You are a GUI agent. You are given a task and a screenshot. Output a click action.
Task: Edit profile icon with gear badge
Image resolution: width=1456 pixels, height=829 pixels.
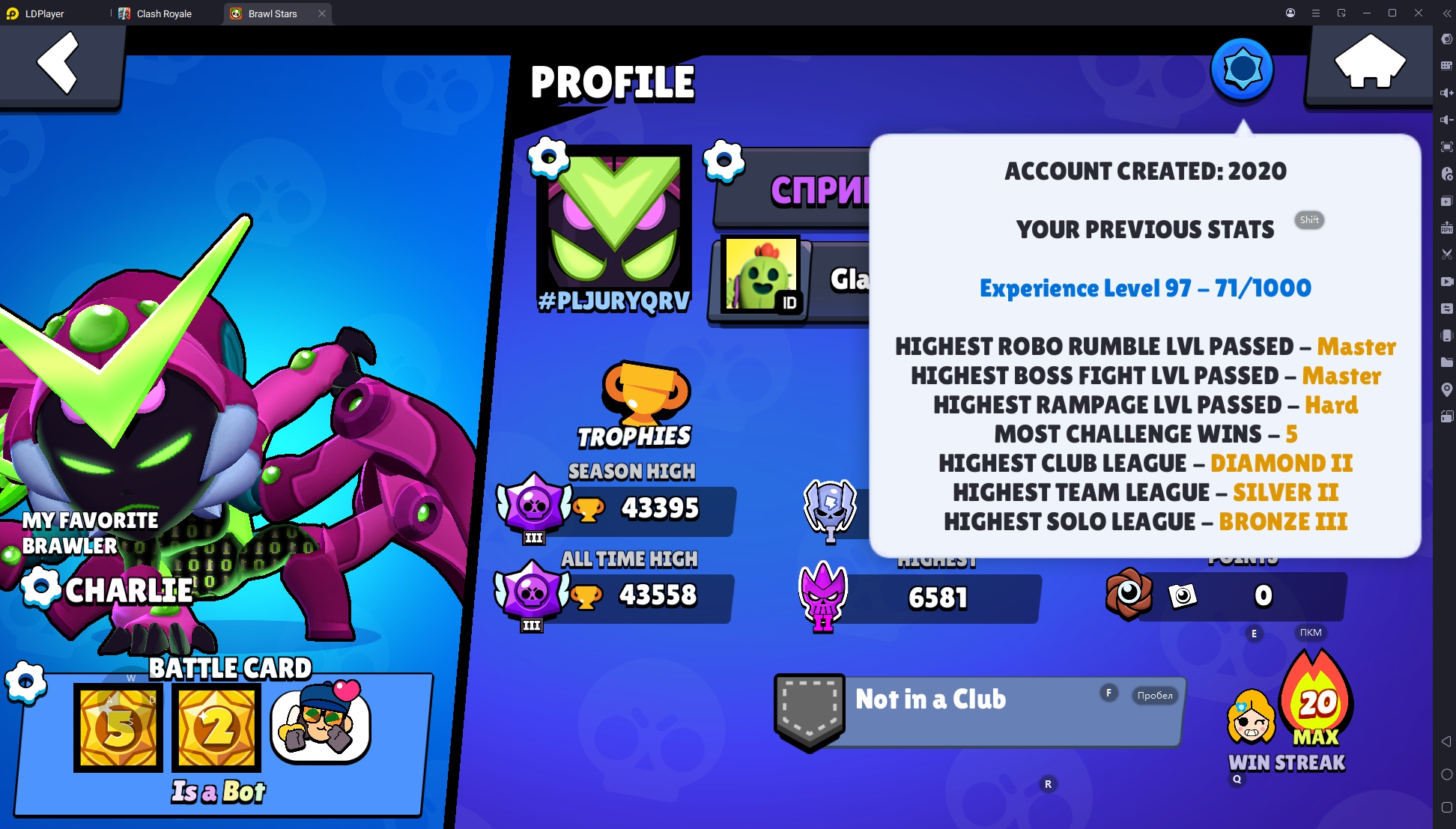[x=549, y=158]
